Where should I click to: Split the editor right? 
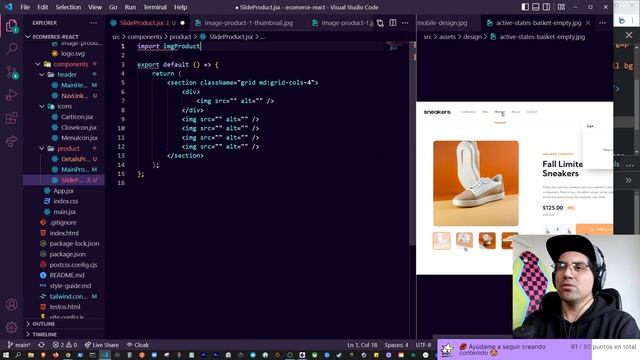pos(393,23)
